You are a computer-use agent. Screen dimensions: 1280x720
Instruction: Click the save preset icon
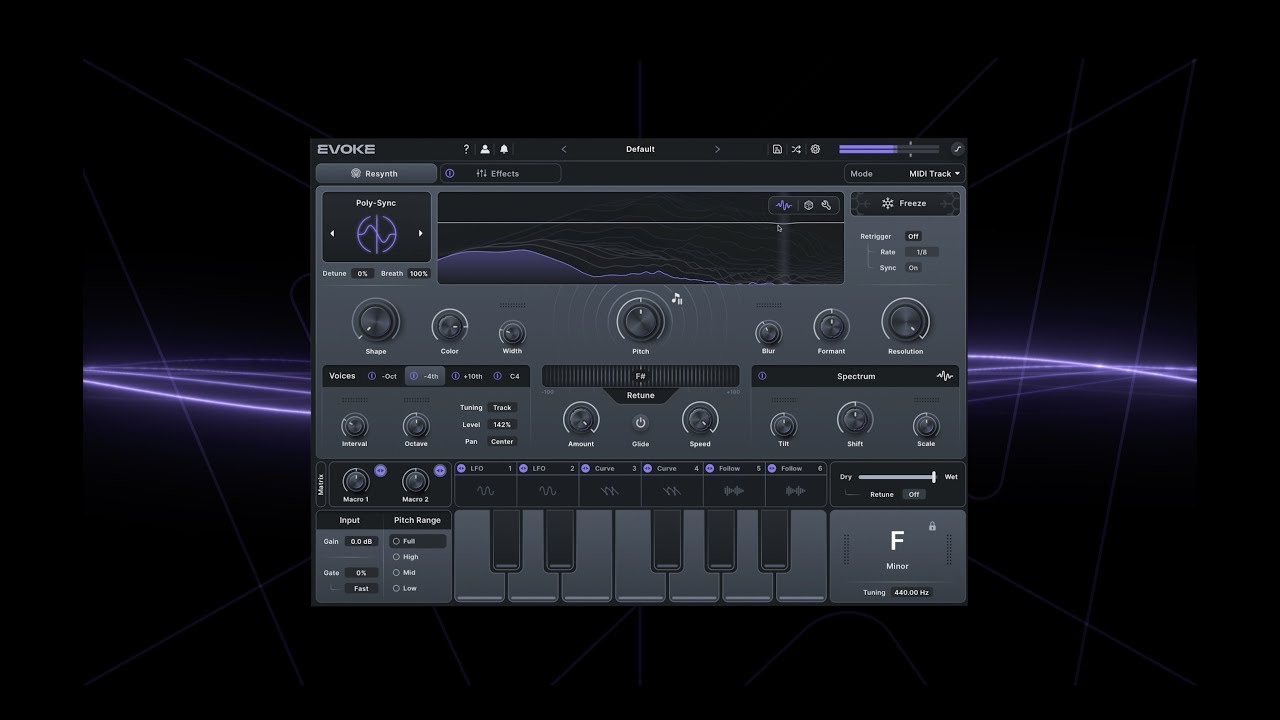click(777, 149)
